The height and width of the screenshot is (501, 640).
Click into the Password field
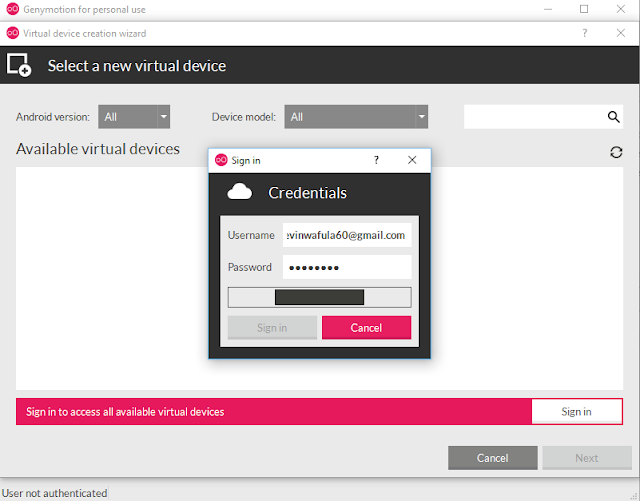[347, 267]
